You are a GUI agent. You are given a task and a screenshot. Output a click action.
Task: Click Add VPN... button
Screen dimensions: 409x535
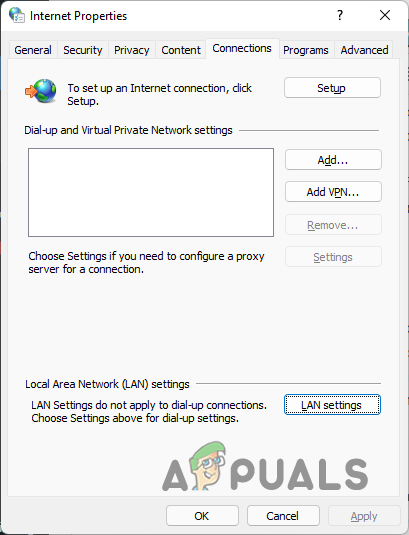click(x=333, y=192)
